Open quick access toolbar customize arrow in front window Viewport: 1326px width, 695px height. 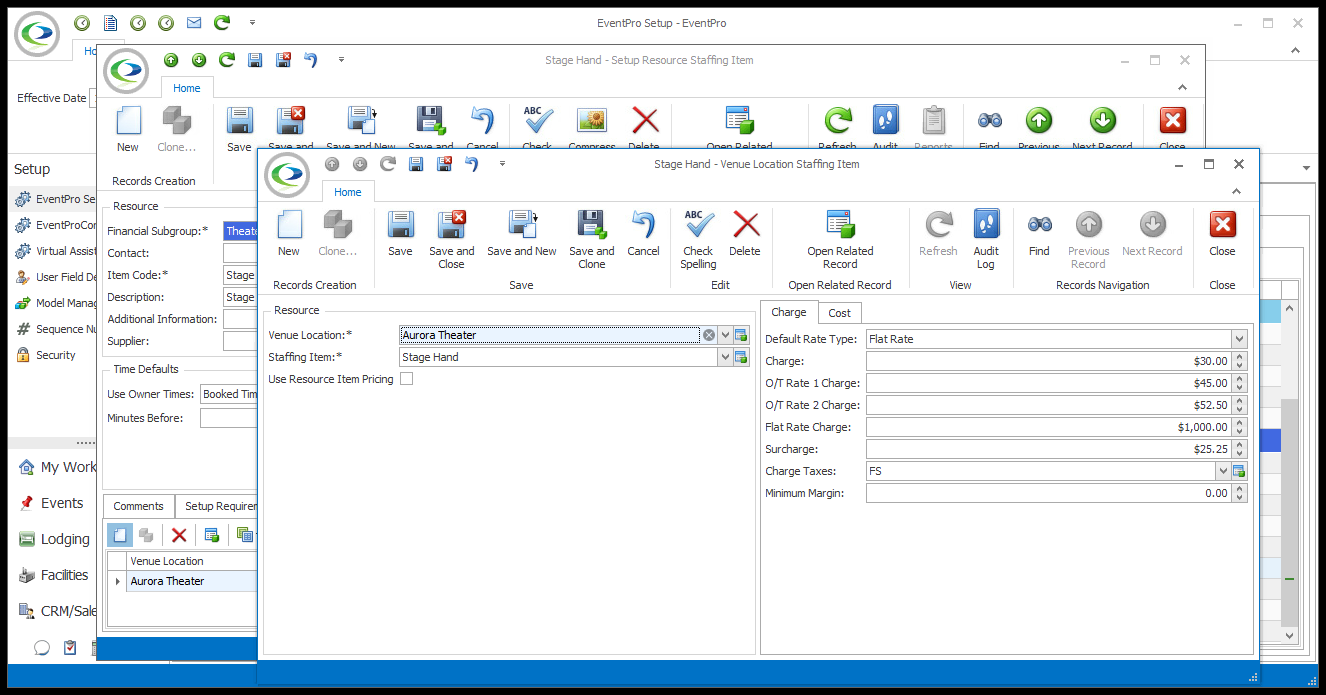502,164
